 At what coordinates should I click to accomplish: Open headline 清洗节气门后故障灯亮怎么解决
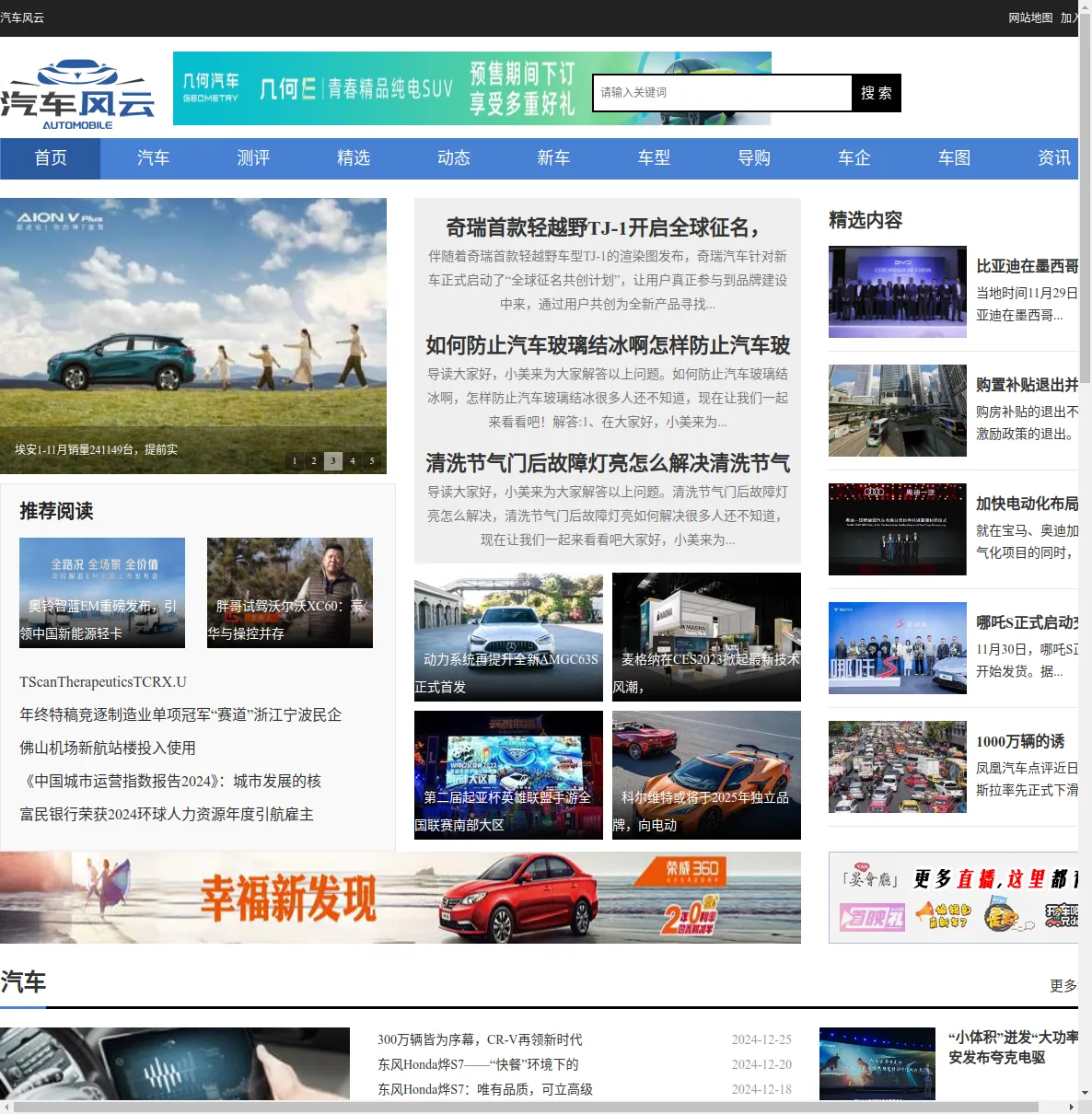tap(608, 463)
